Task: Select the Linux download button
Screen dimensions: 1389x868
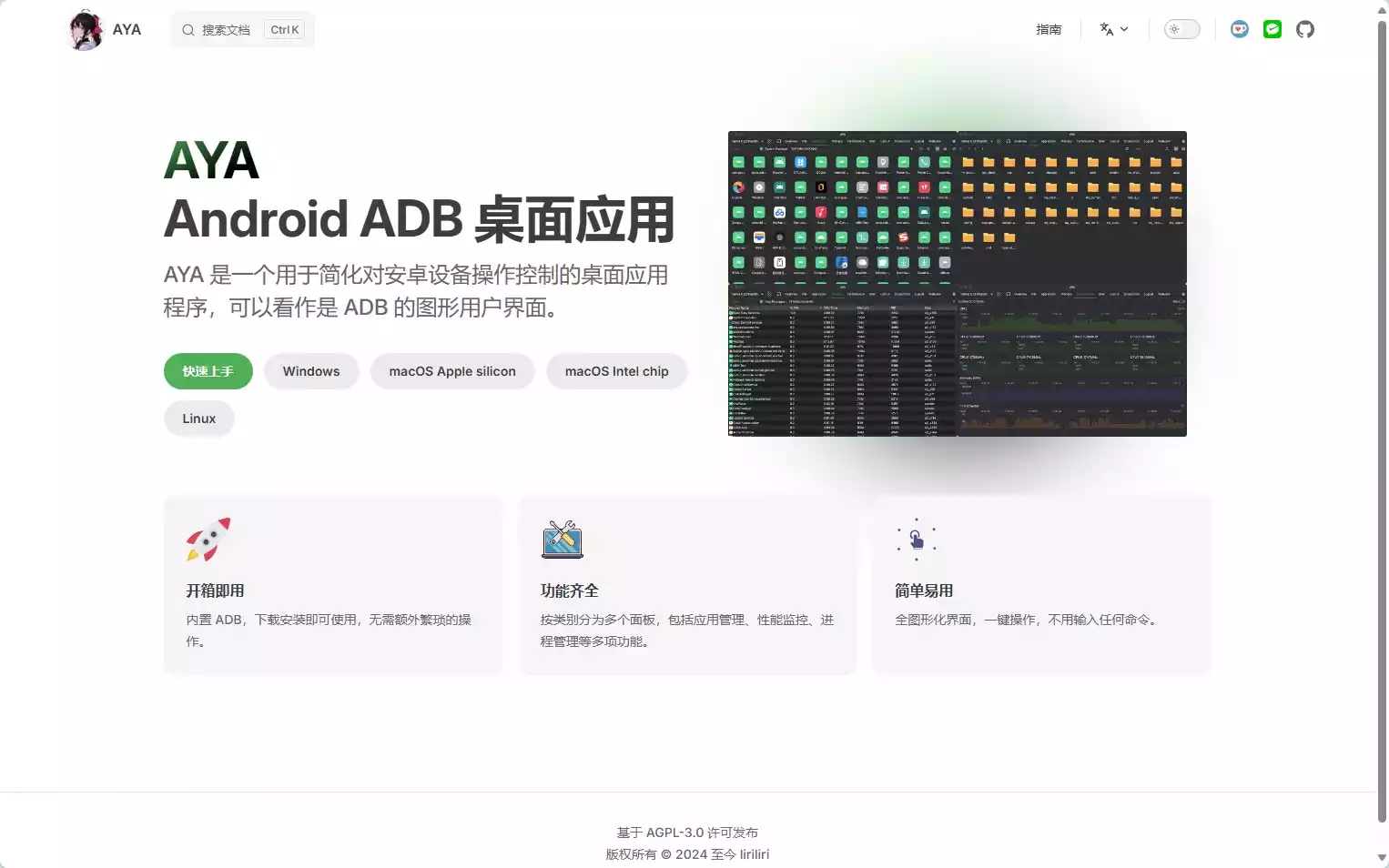Action: [199, 419]
